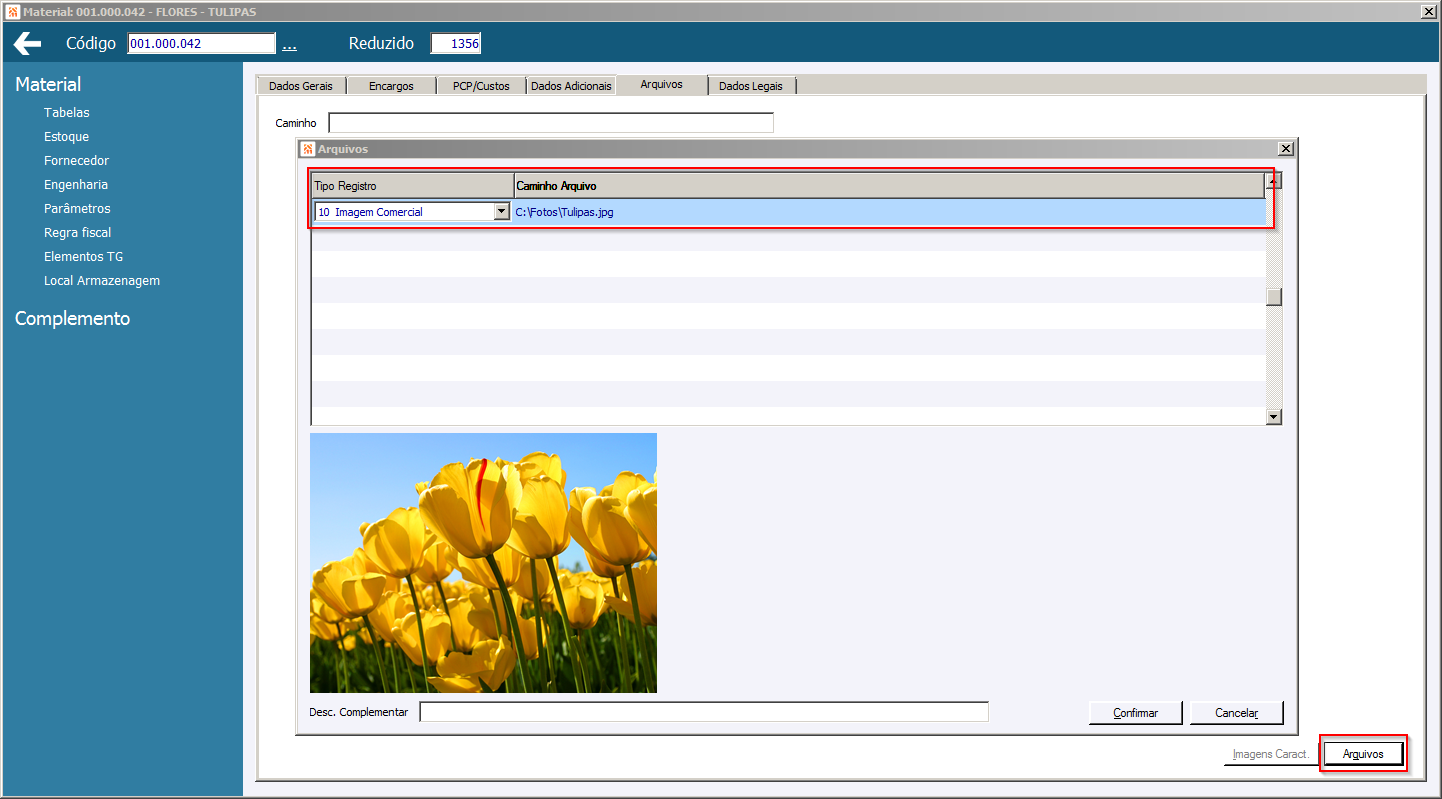Click the Reduzido input field
The height and width of the screenshot is (799, 1442).
tap(456, 43)
